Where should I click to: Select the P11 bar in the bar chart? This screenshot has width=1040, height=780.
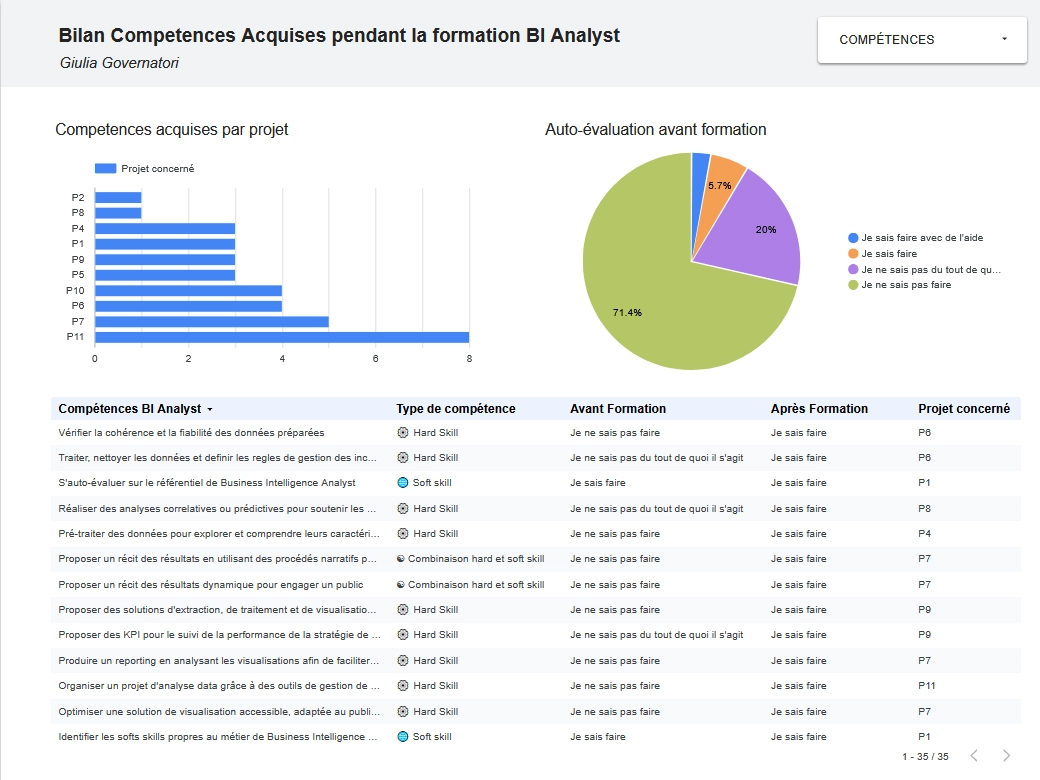click(x=281, y=337)
